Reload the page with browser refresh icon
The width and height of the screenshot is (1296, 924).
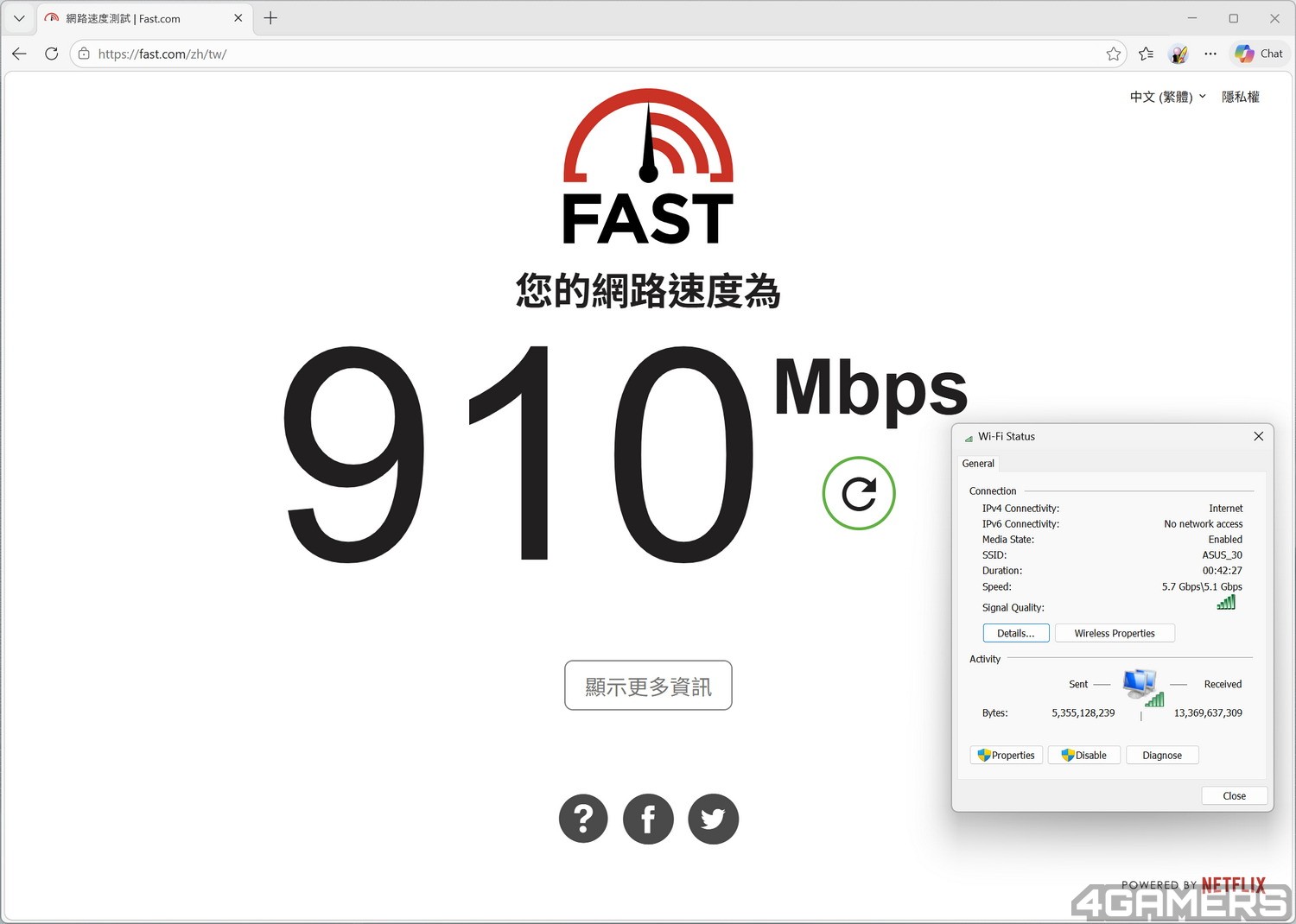[x=52, y=54]
